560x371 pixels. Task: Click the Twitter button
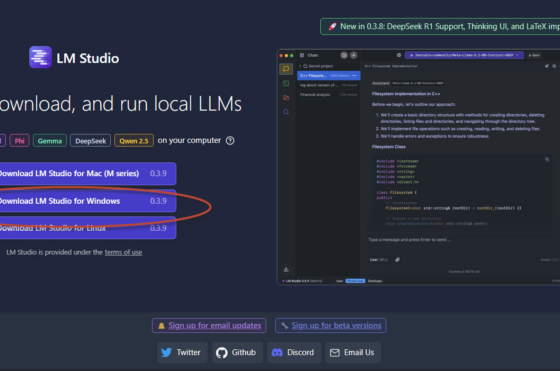point(182,352)
